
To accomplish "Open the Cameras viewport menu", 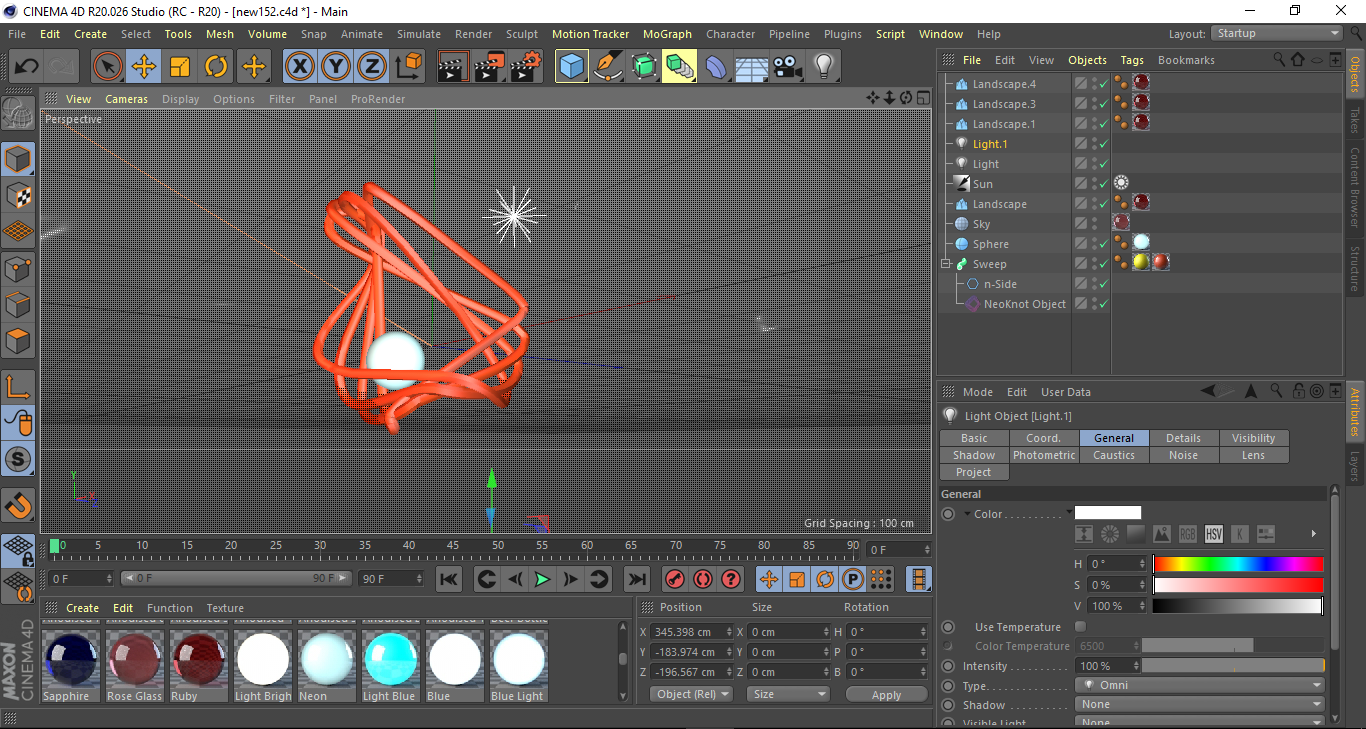I will (127, 99).
